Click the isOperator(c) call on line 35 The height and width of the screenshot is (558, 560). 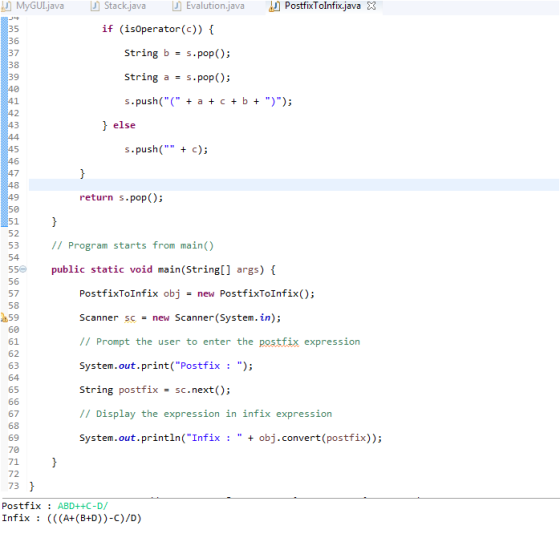coord(163,29)
